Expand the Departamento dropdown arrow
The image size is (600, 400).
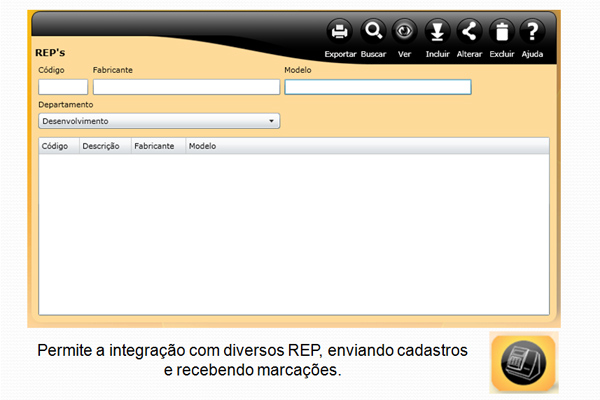272,121
